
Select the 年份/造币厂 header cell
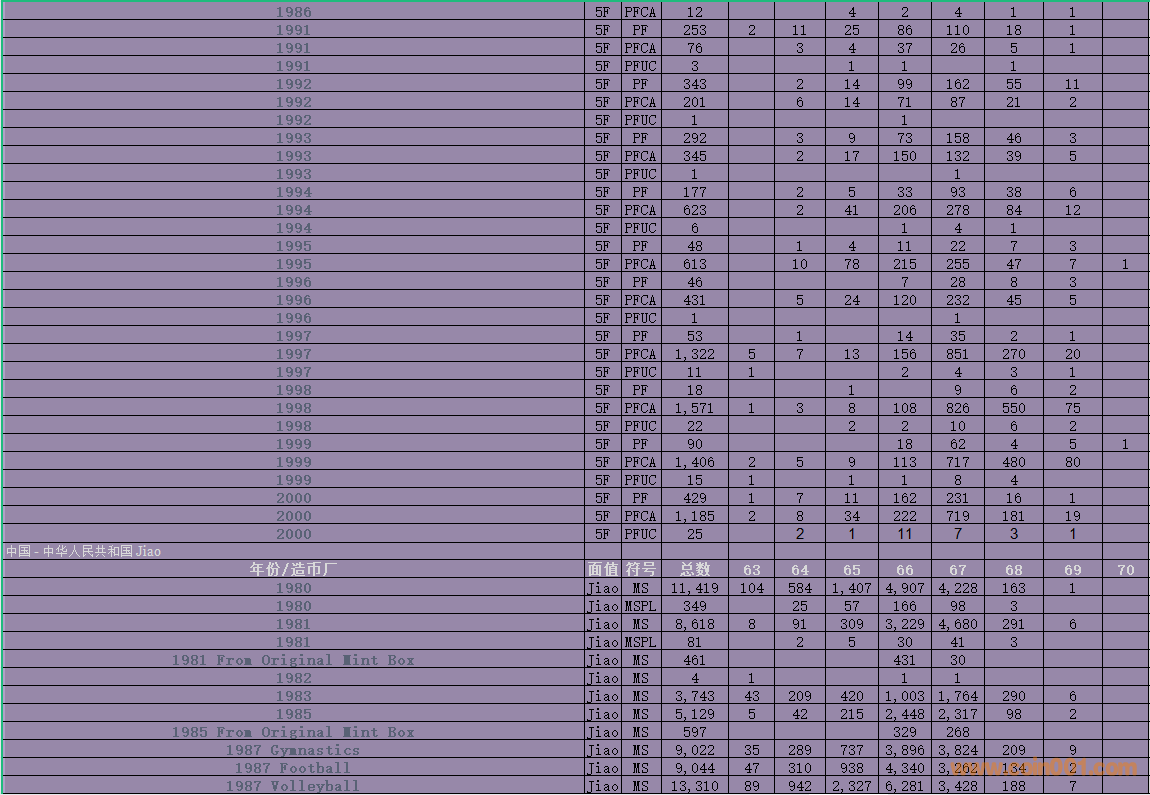pos(293,569)
